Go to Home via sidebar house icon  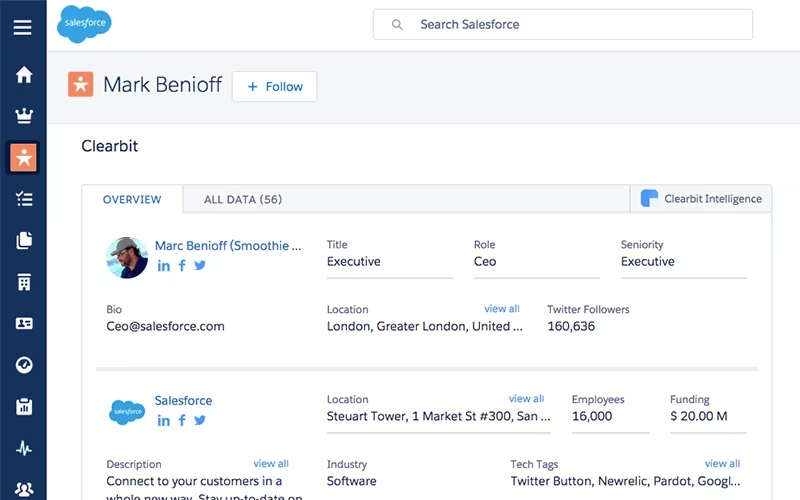point(23,74)
